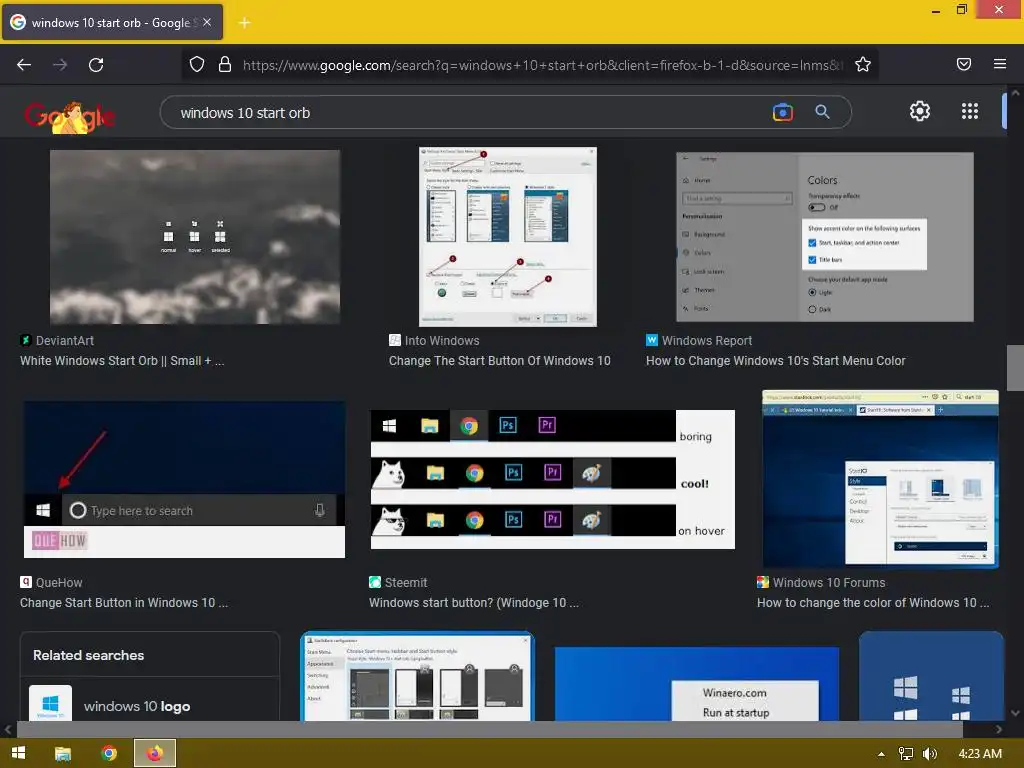
Task: Open Winaero.com Run at startup thumbnail
Action: 697,684
